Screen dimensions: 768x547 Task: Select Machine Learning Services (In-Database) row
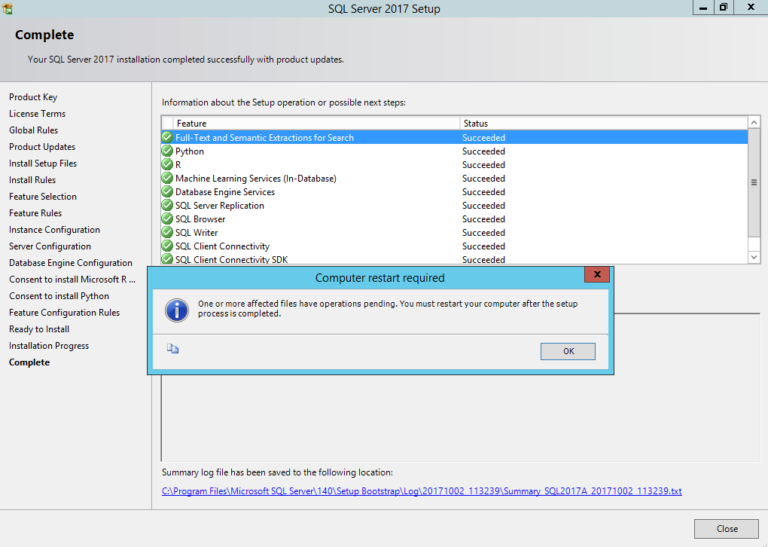point(455,178)
